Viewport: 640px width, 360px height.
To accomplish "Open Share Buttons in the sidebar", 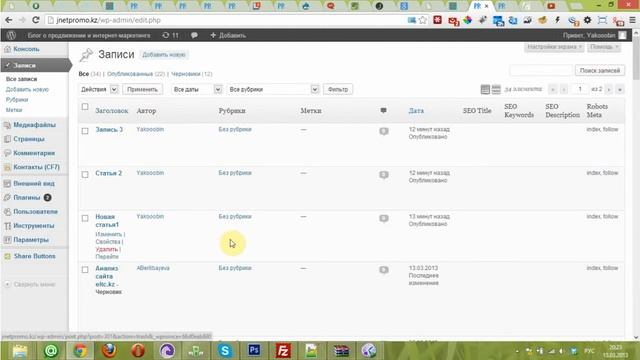I will (x=35, y=256).
